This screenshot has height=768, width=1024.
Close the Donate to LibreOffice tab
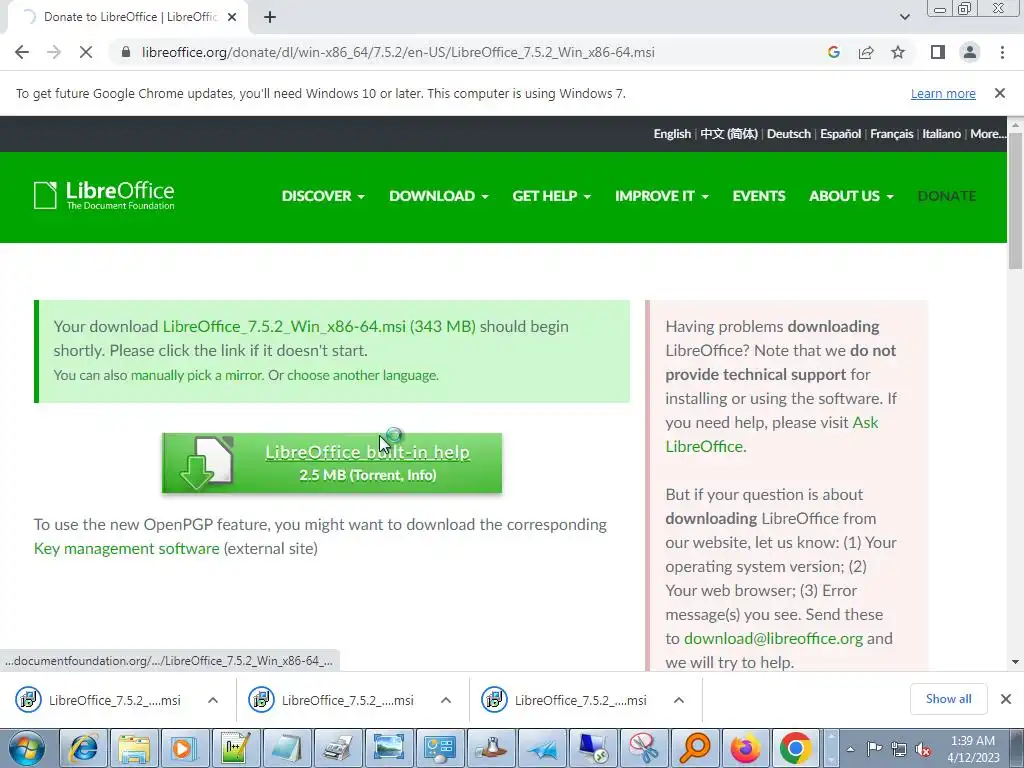(232, 17)
